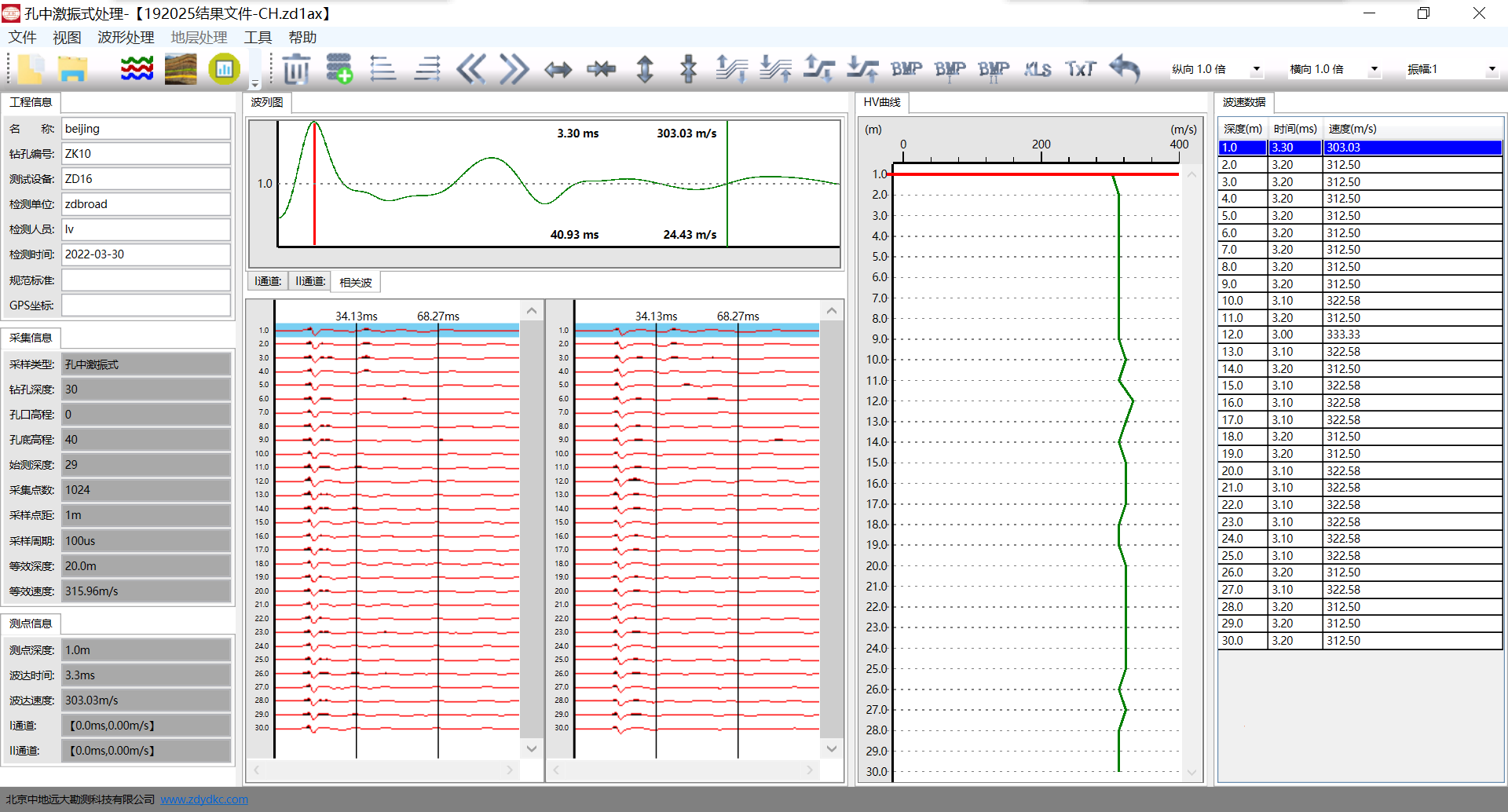Image resolution: width=1508 pixels, height=812 pixels.
Task: Switch to the 相关波 tab
Action: pyautogui.click(x=356, y=282)
